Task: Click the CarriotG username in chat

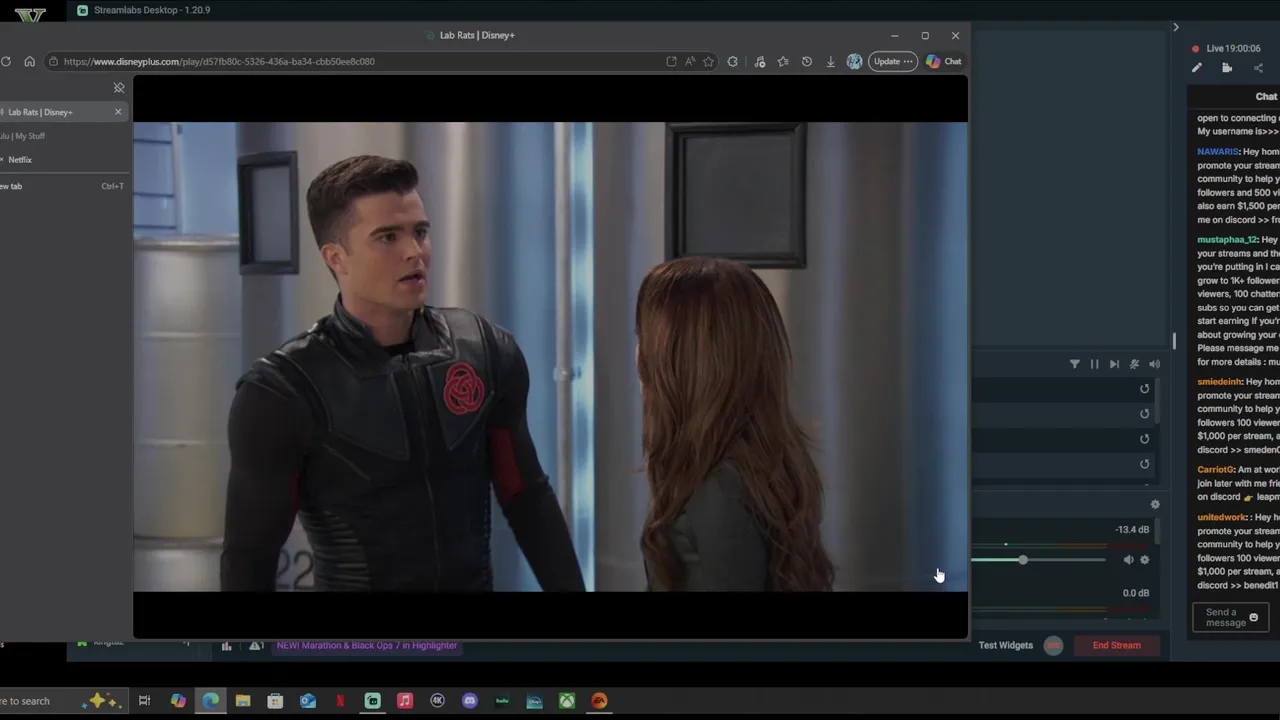Action: pos(1216,470)
